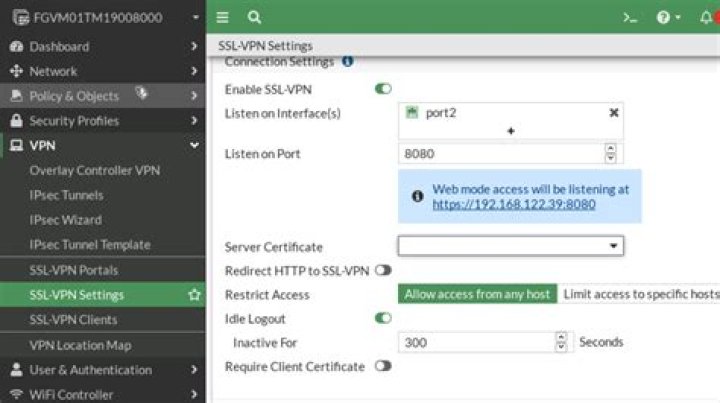Turn on Require Client Certificate toggle
720x403 pixels.
coord(383,367)
